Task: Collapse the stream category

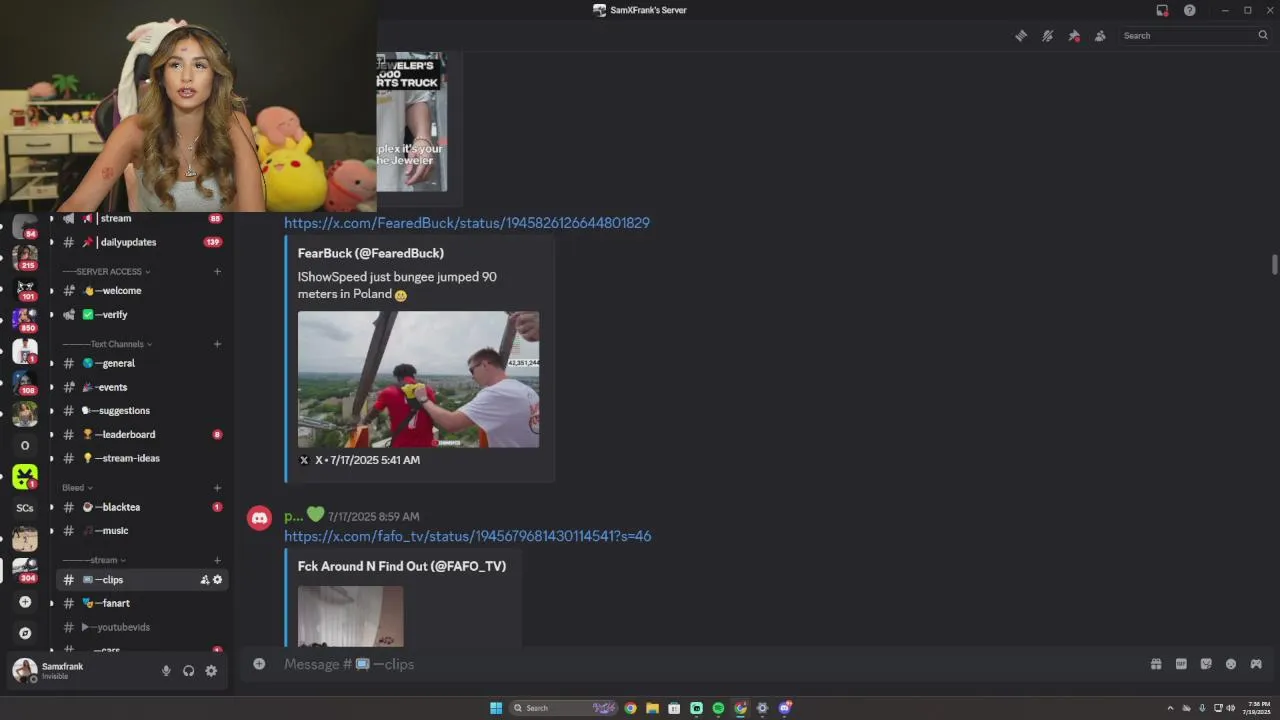Action: tap(94, 560)
